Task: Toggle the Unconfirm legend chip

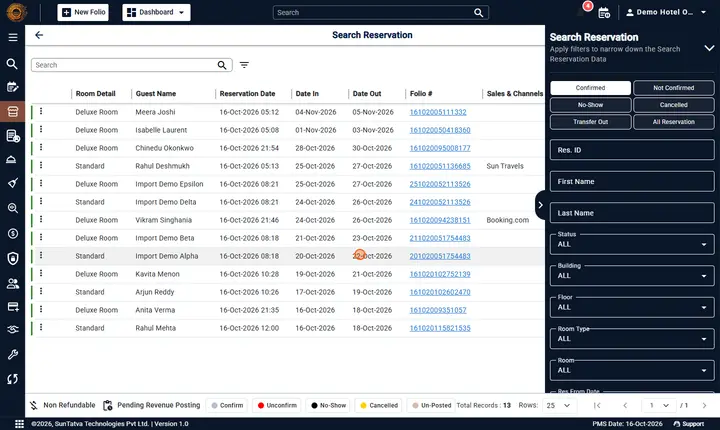Action: pos(277,405)
